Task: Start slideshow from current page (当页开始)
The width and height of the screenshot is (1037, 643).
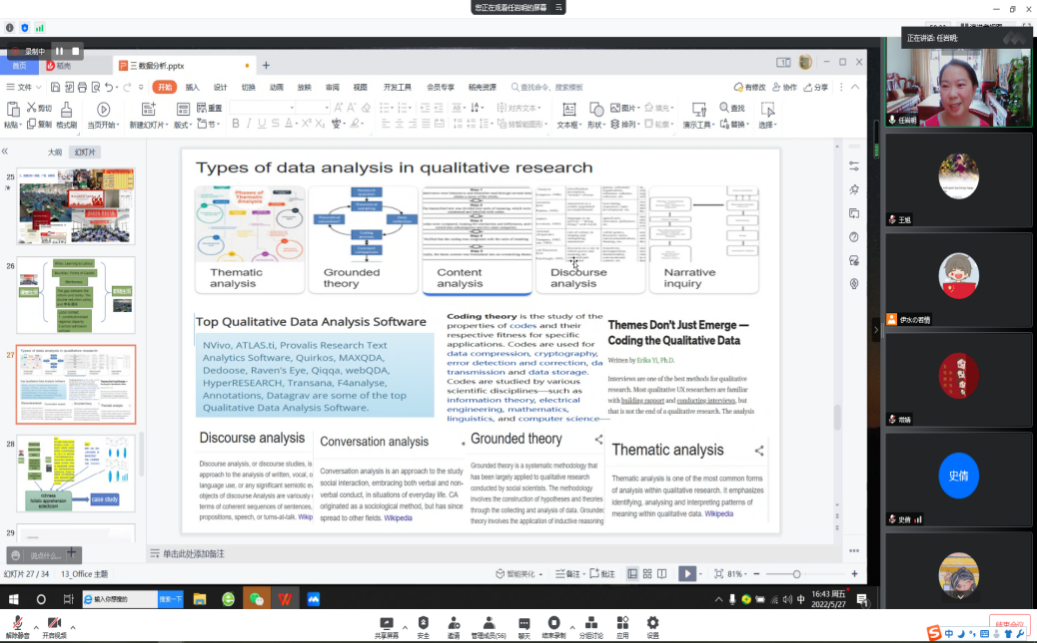Action: coord(103,109)
